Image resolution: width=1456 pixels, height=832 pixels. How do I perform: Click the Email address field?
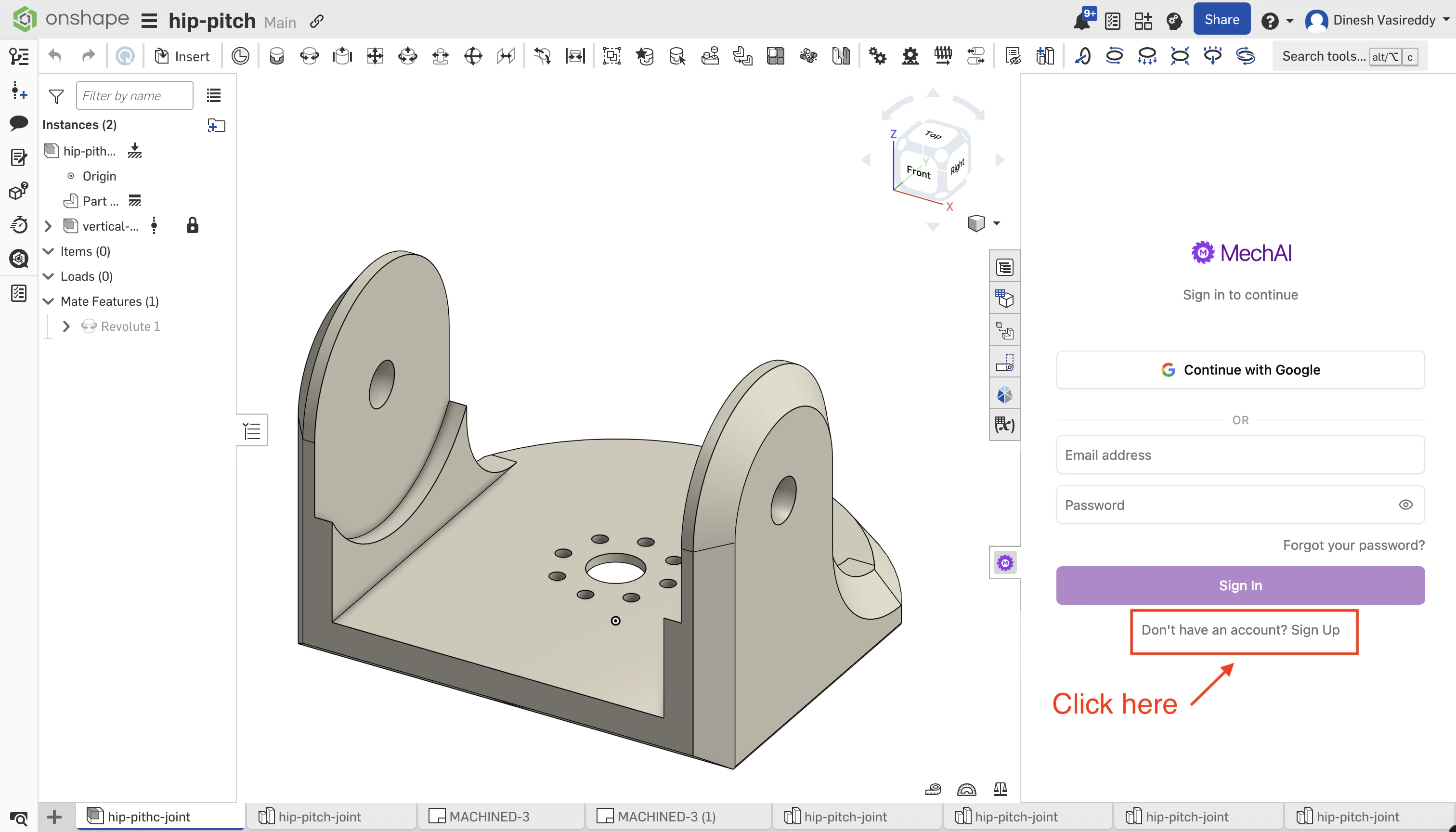tap(1240, 455)
